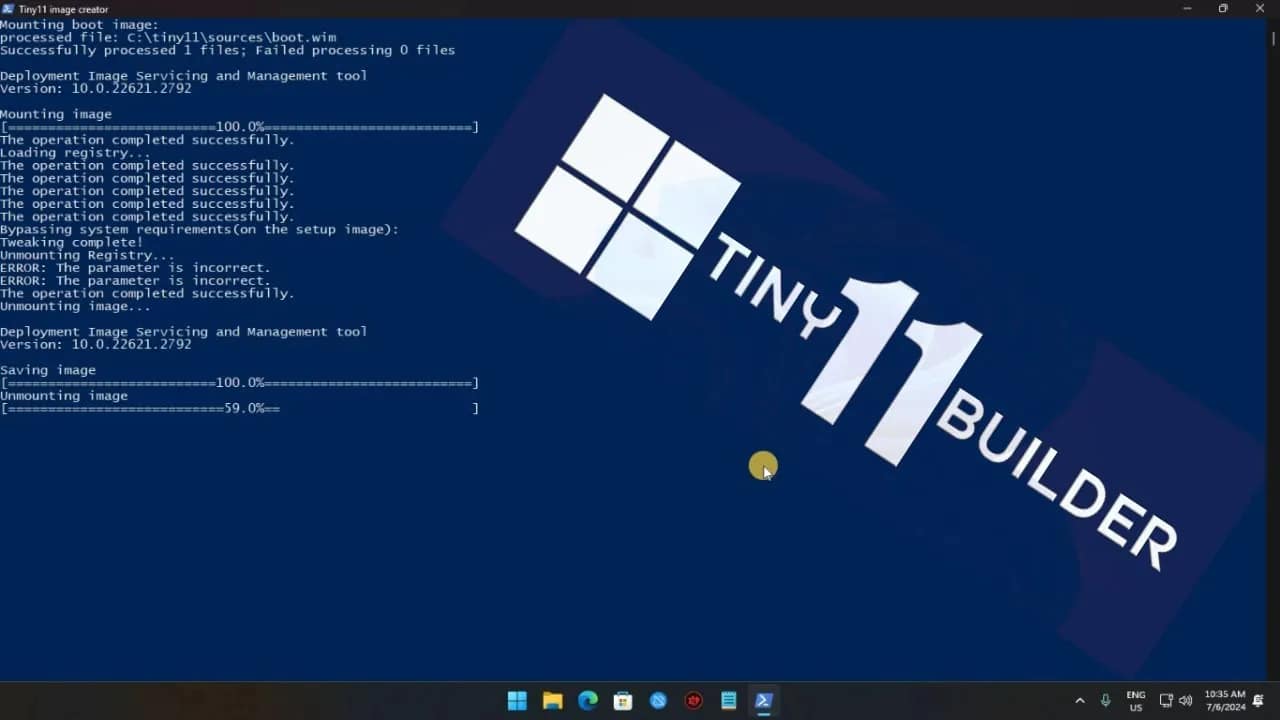Viewport: 1280px width, 720px height.
Task: Select the active PowerShell icon running Tiny11 builder
Action: click(x=763, y=700)
